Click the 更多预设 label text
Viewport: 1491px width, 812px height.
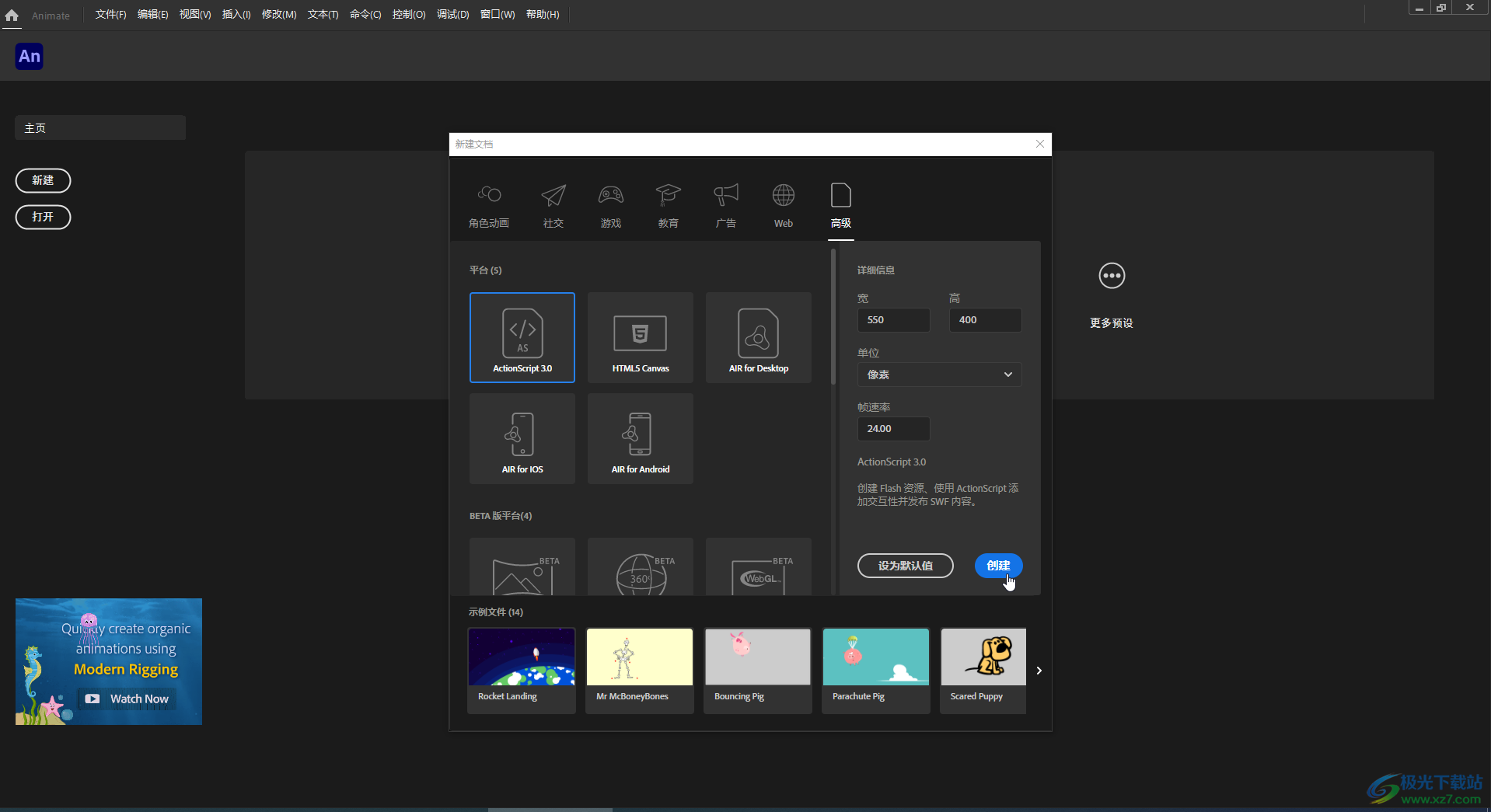(1112, 323)
